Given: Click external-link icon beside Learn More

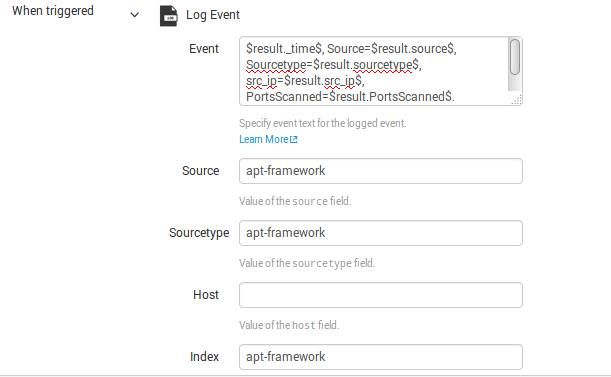Looking at the screenshot, I should (294, 140).
